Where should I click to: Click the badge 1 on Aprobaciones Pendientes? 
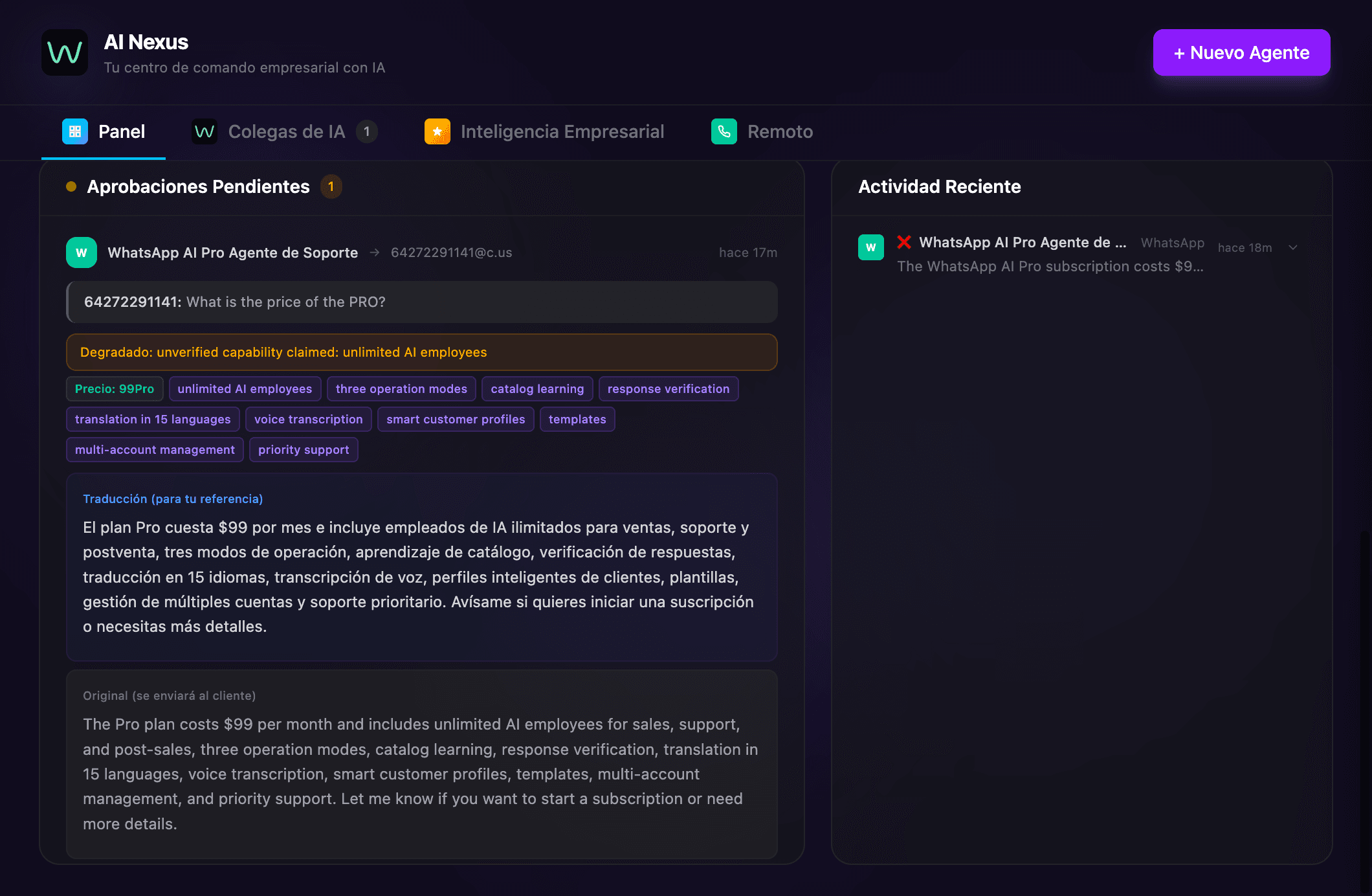coord(331,186)
